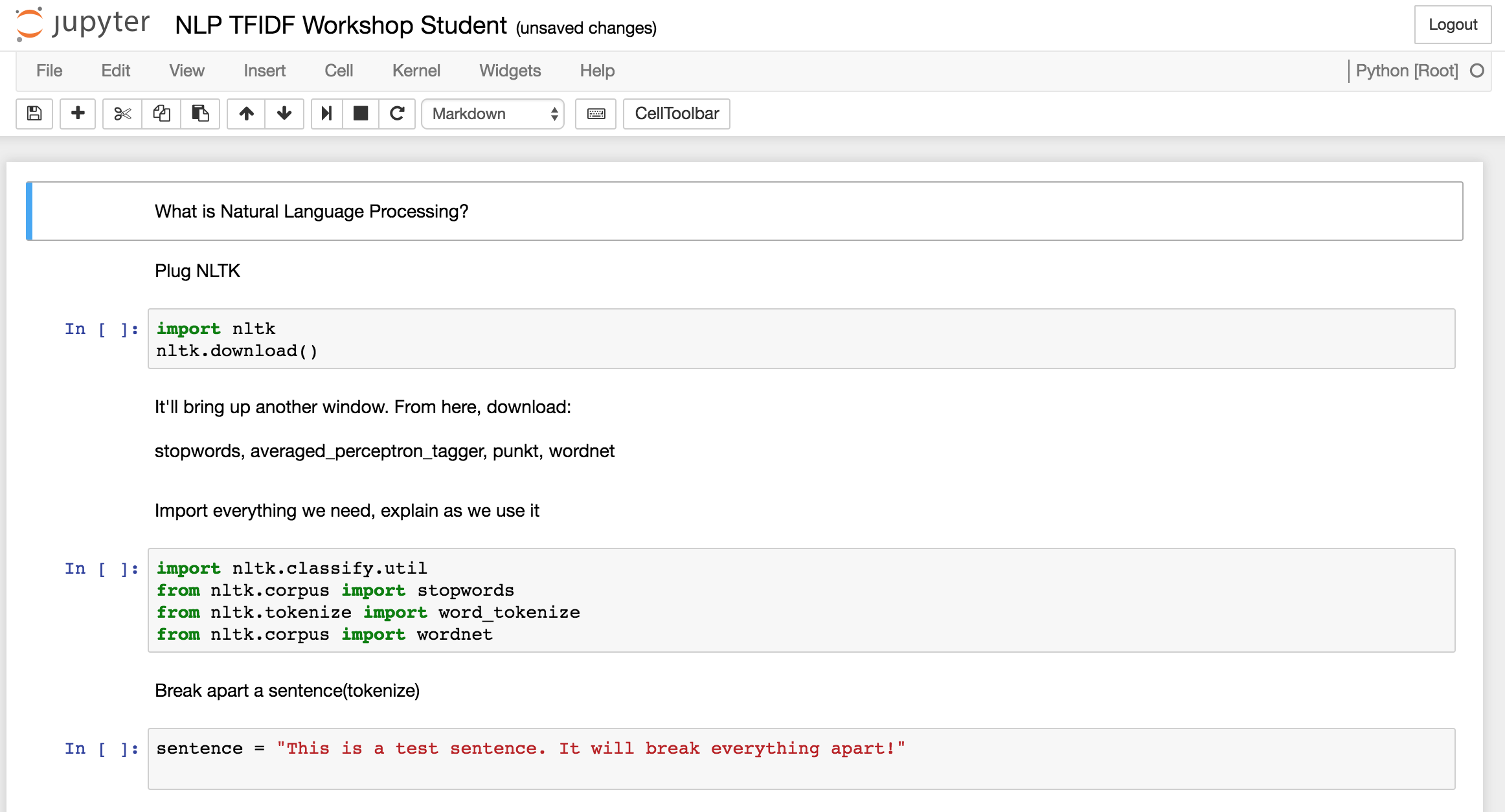Interrupt the kernel stop icon

tap(361, 114)
